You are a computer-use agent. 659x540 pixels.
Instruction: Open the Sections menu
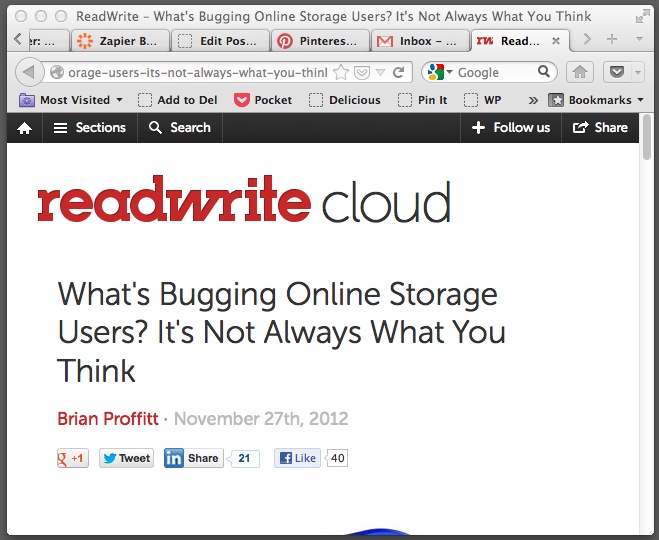tap(90, 128)
